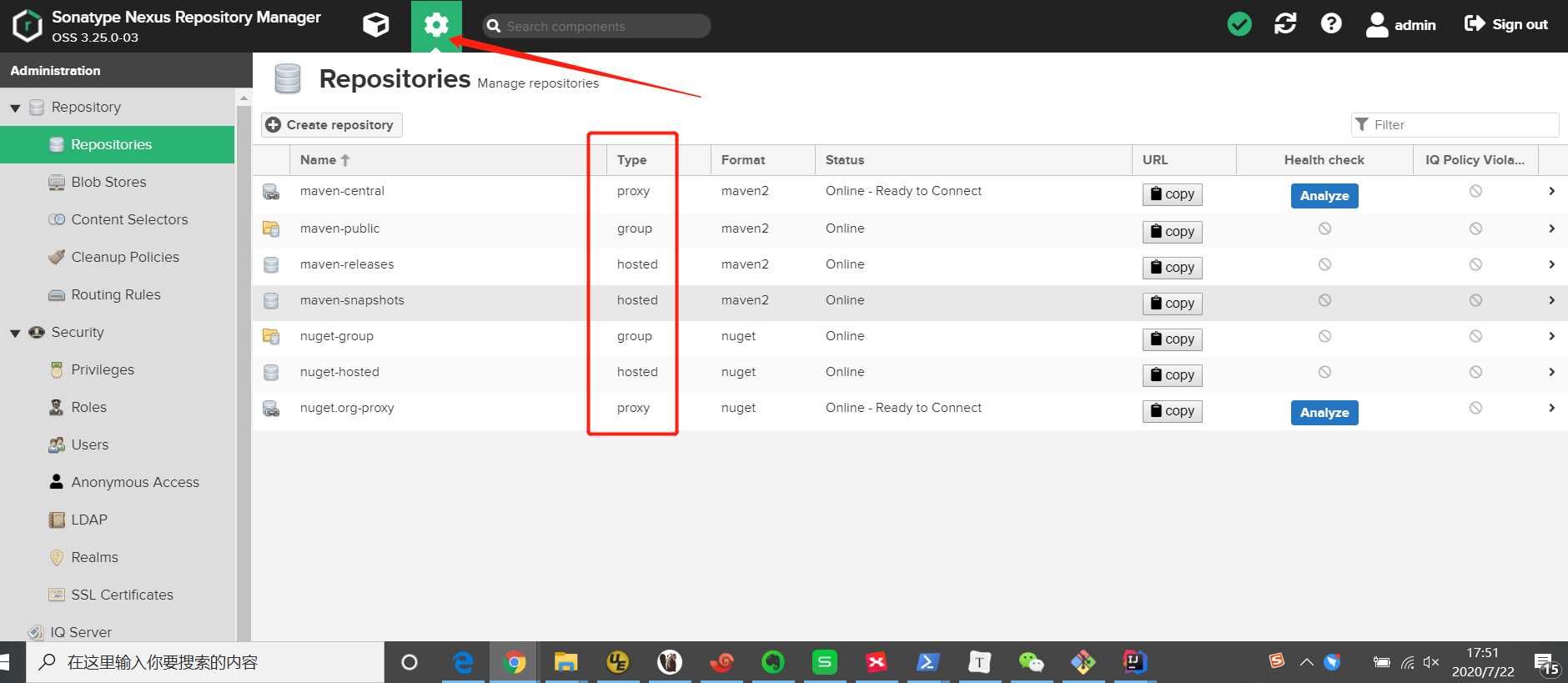Click the green system status checkmark icon
Viewport: 1568px width, 683px height.
(1239, 24)
